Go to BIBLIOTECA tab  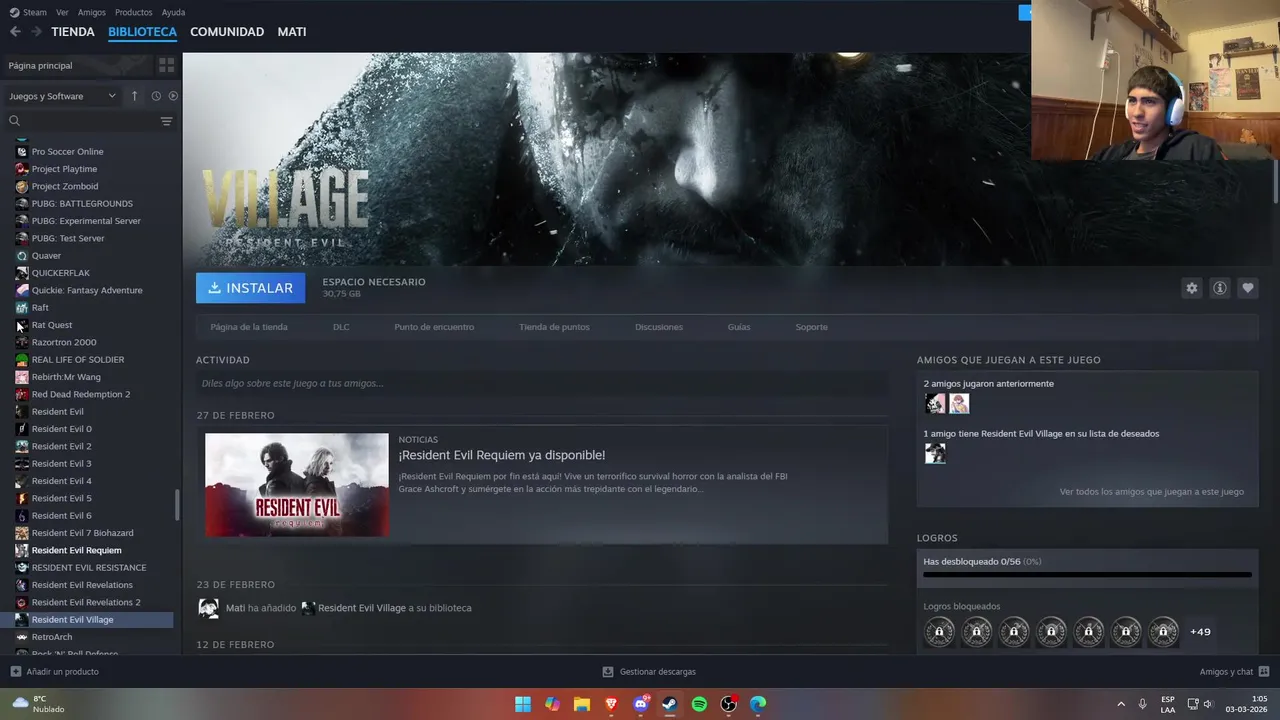point(142,32)
